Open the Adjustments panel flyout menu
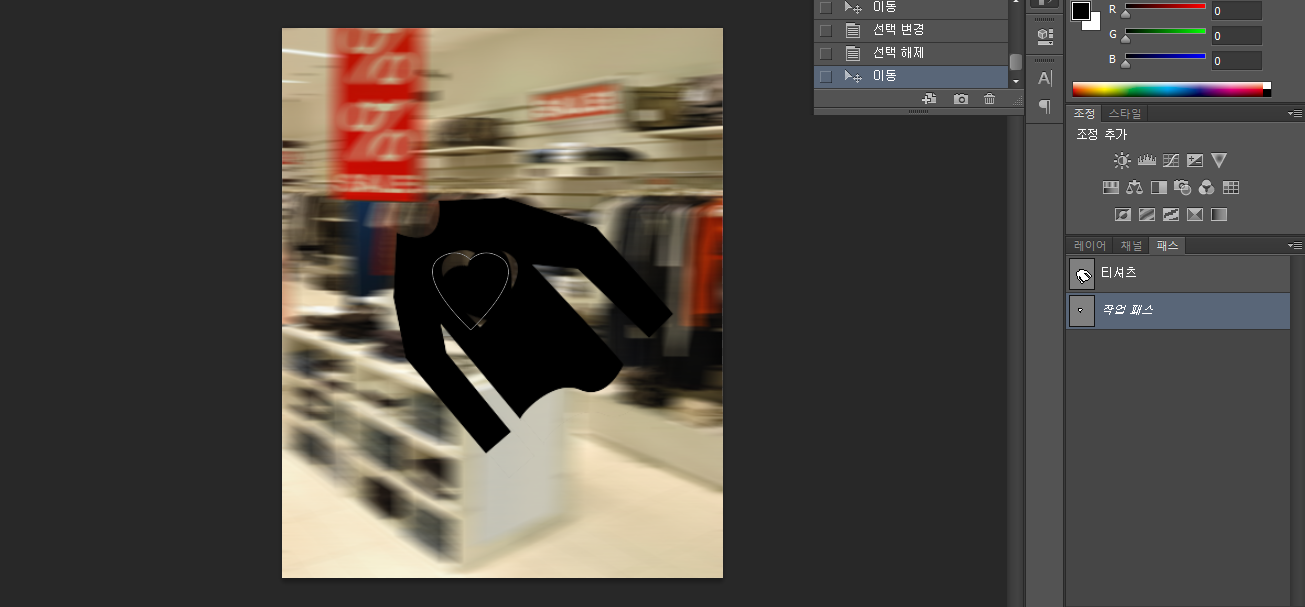The height and width of the screenshot is (607, 1305). (x=1294, y=113)
